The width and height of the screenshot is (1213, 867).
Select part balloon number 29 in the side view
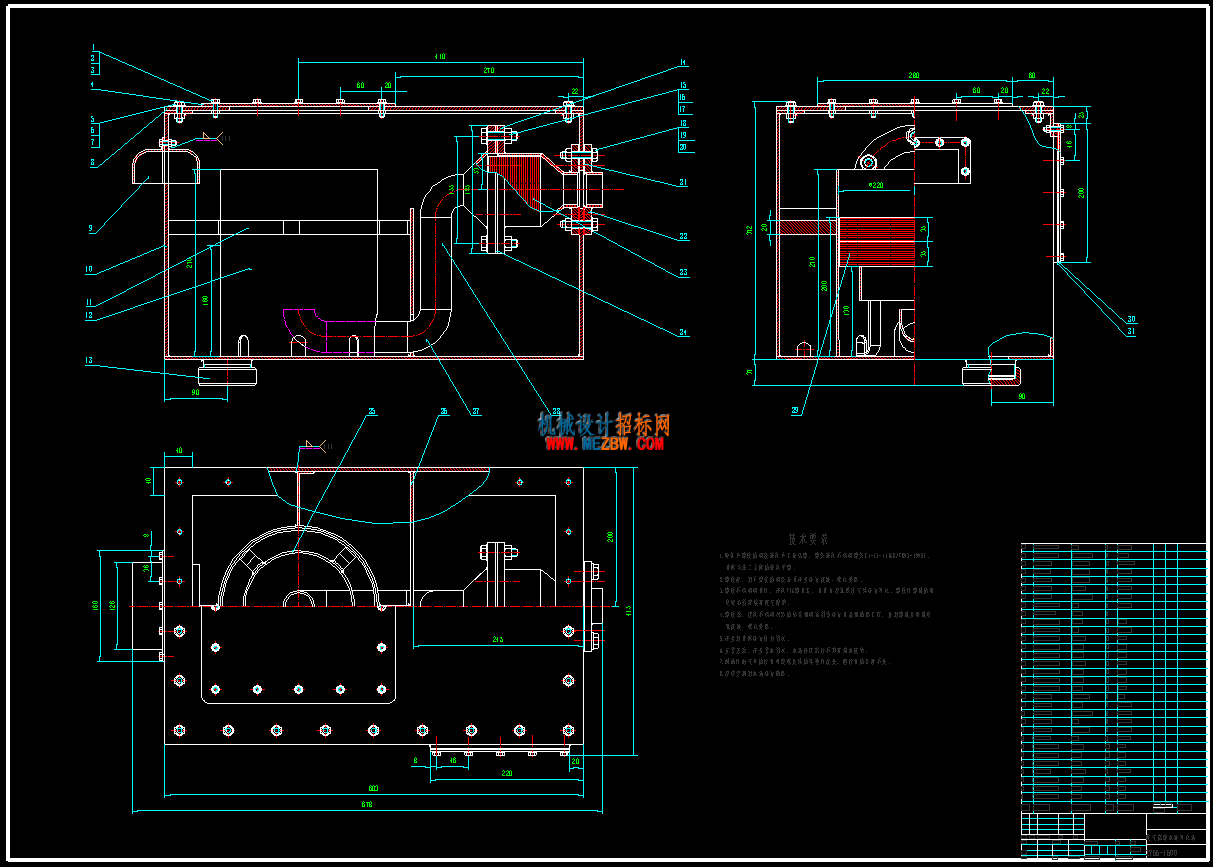point(797,410)
